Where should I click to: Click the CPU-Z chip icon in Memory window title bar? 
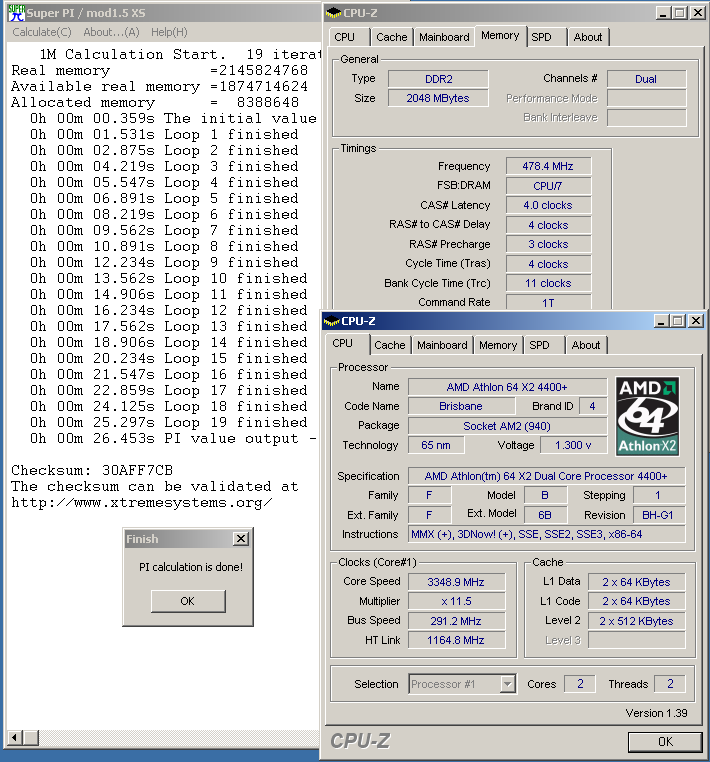tap(333, 13)
